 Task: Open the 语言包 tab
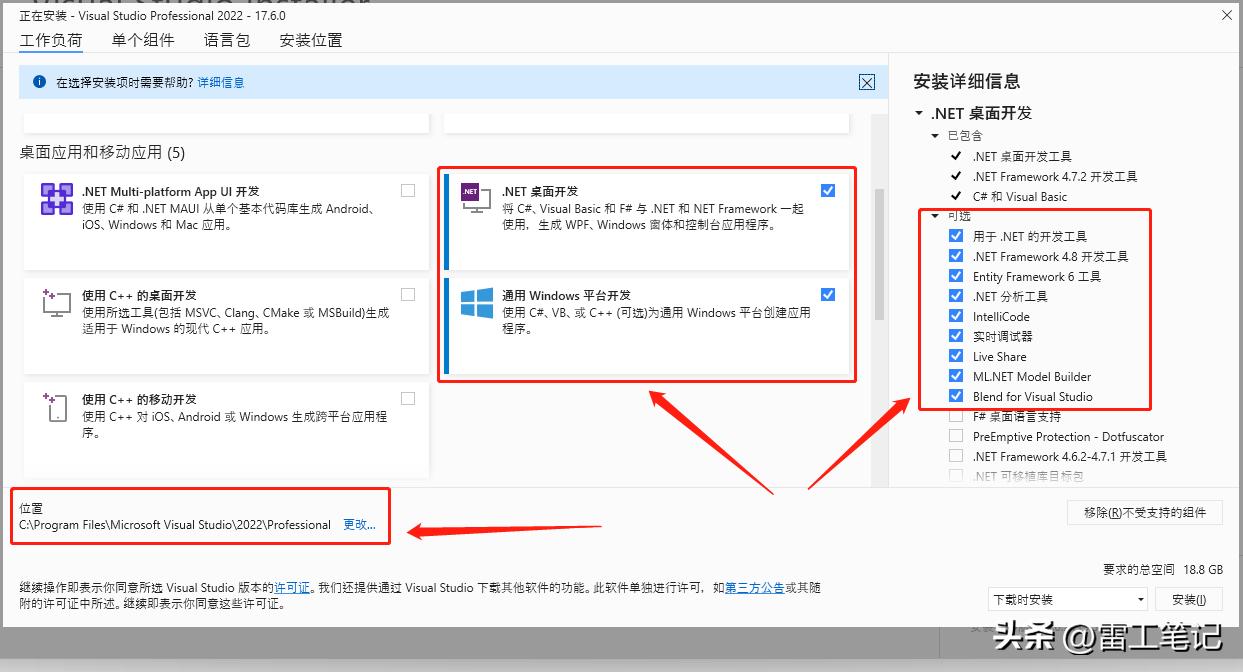(226, 39)
